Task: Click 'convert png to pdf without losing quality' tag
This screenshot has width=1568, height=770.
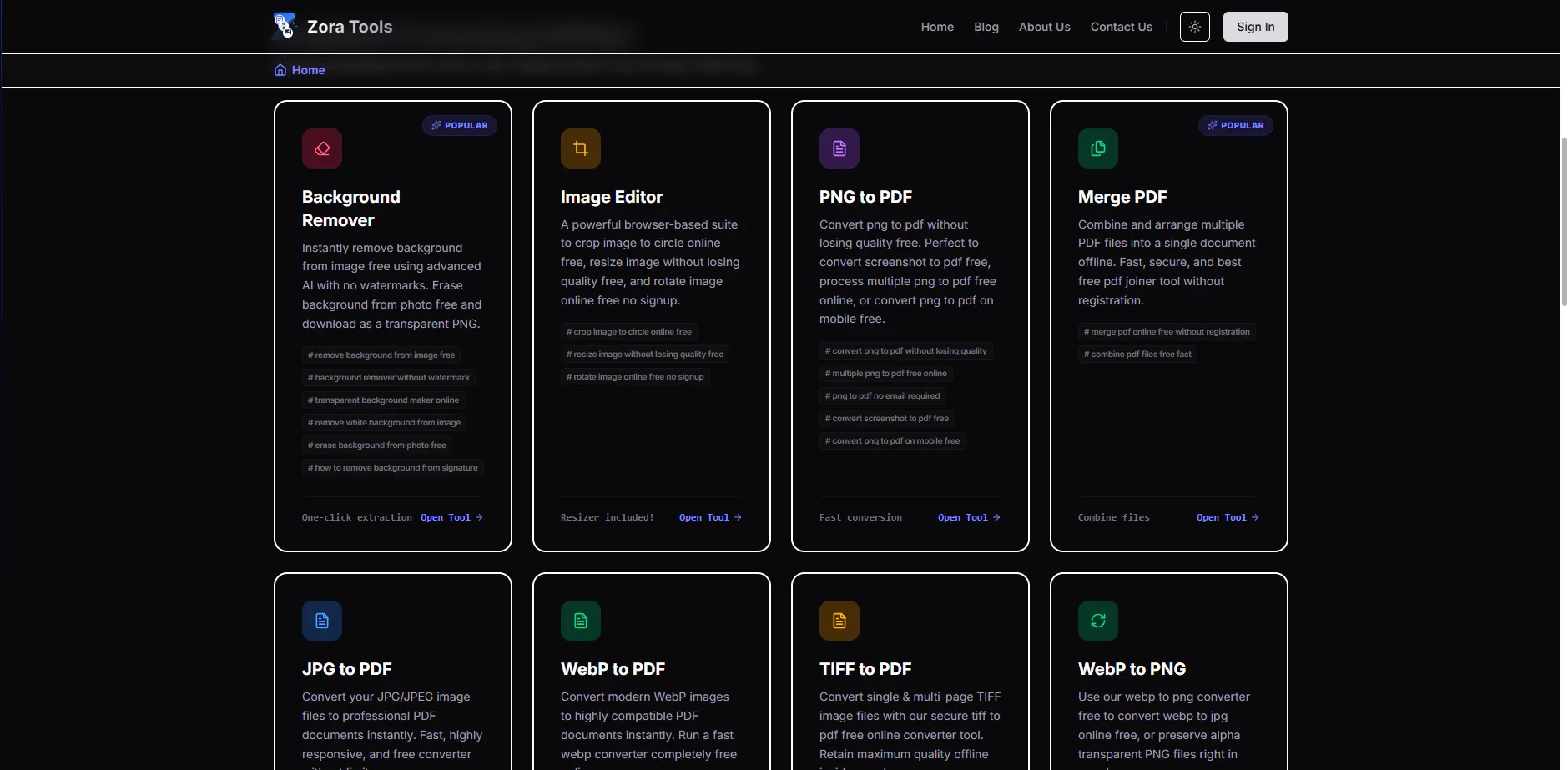Action: tap(906, 350)
